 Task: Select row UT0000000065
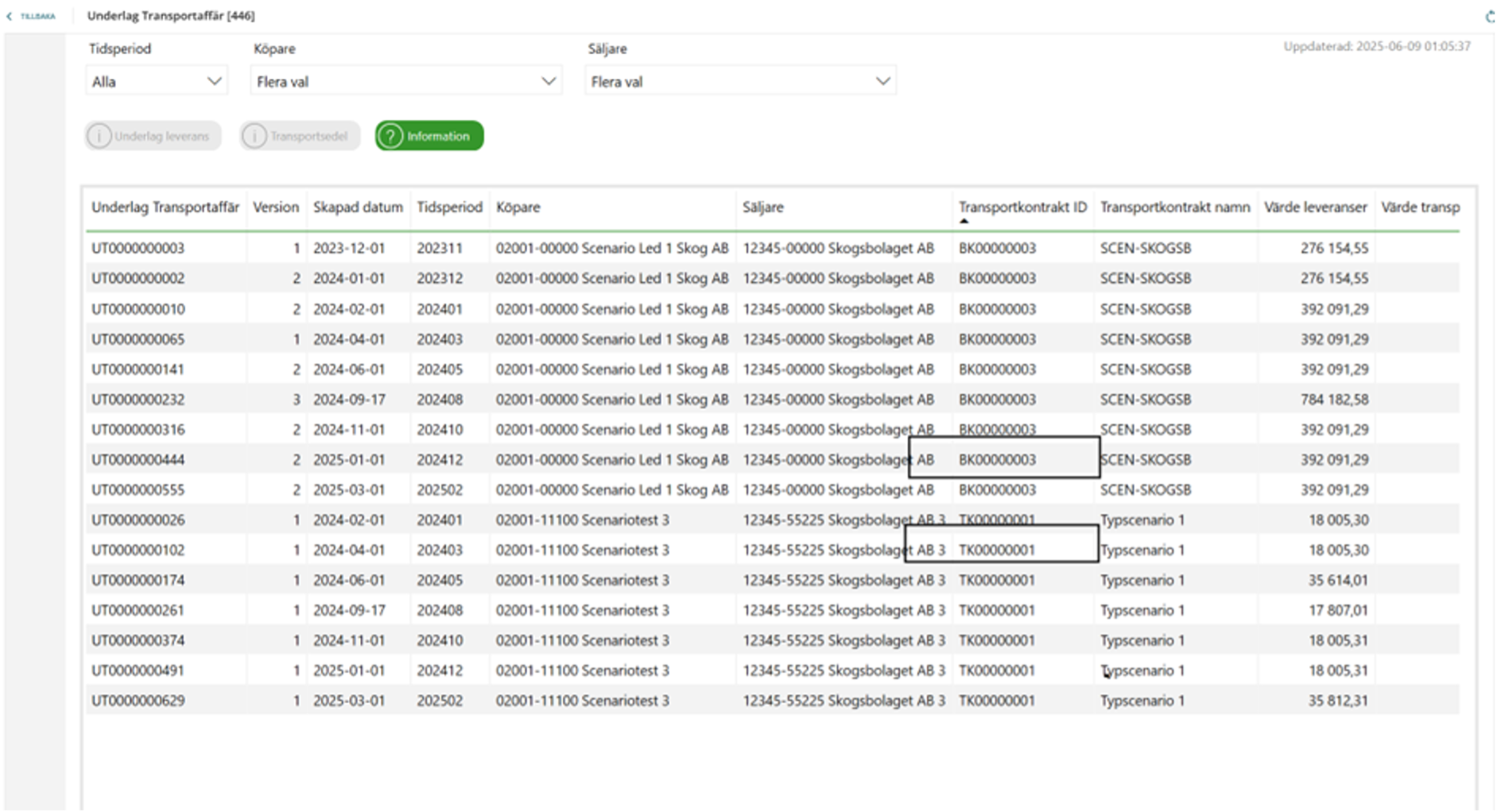(x=773, y=338)
